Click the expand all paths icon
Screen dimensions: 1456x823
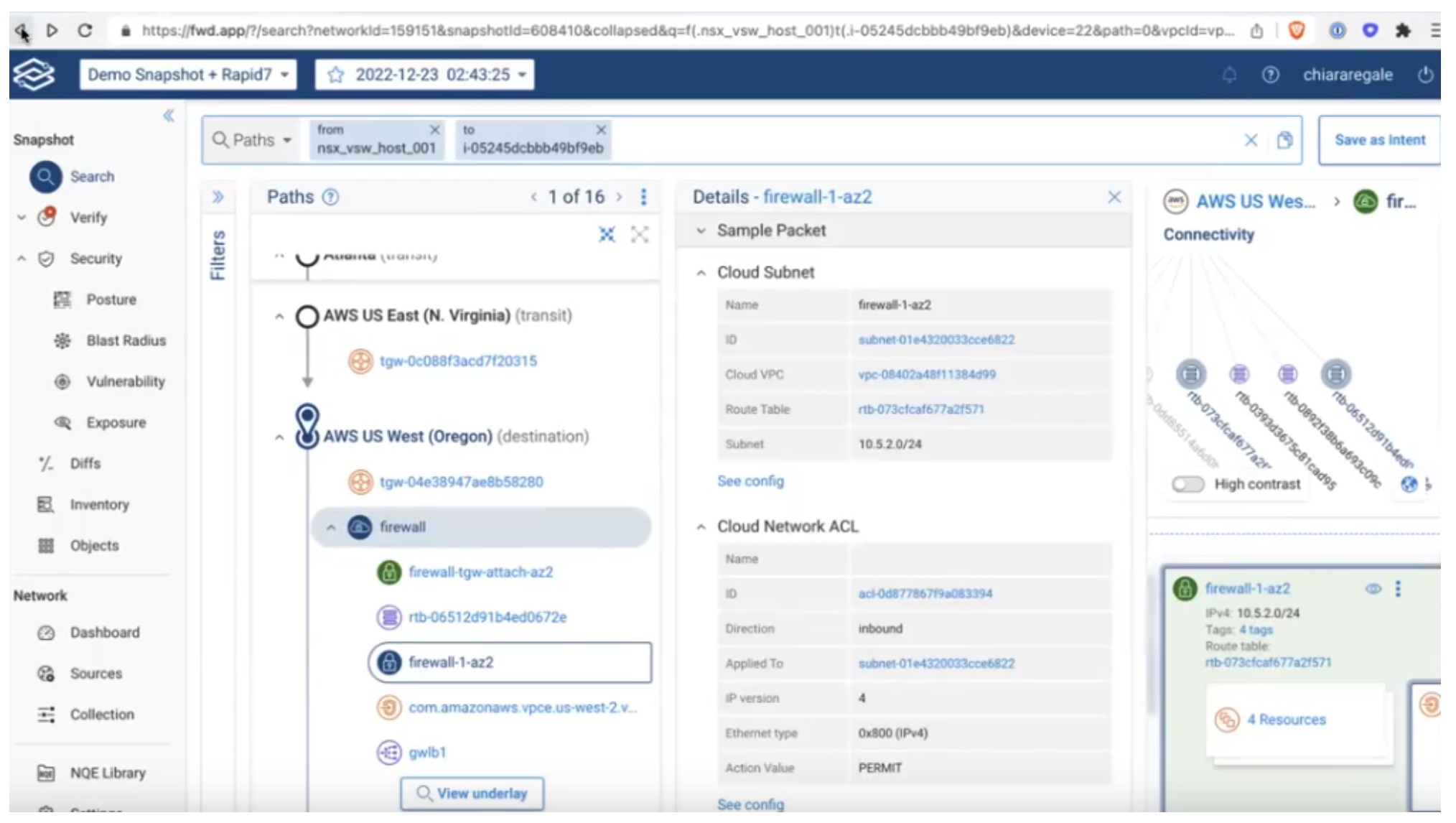[639, 234]
